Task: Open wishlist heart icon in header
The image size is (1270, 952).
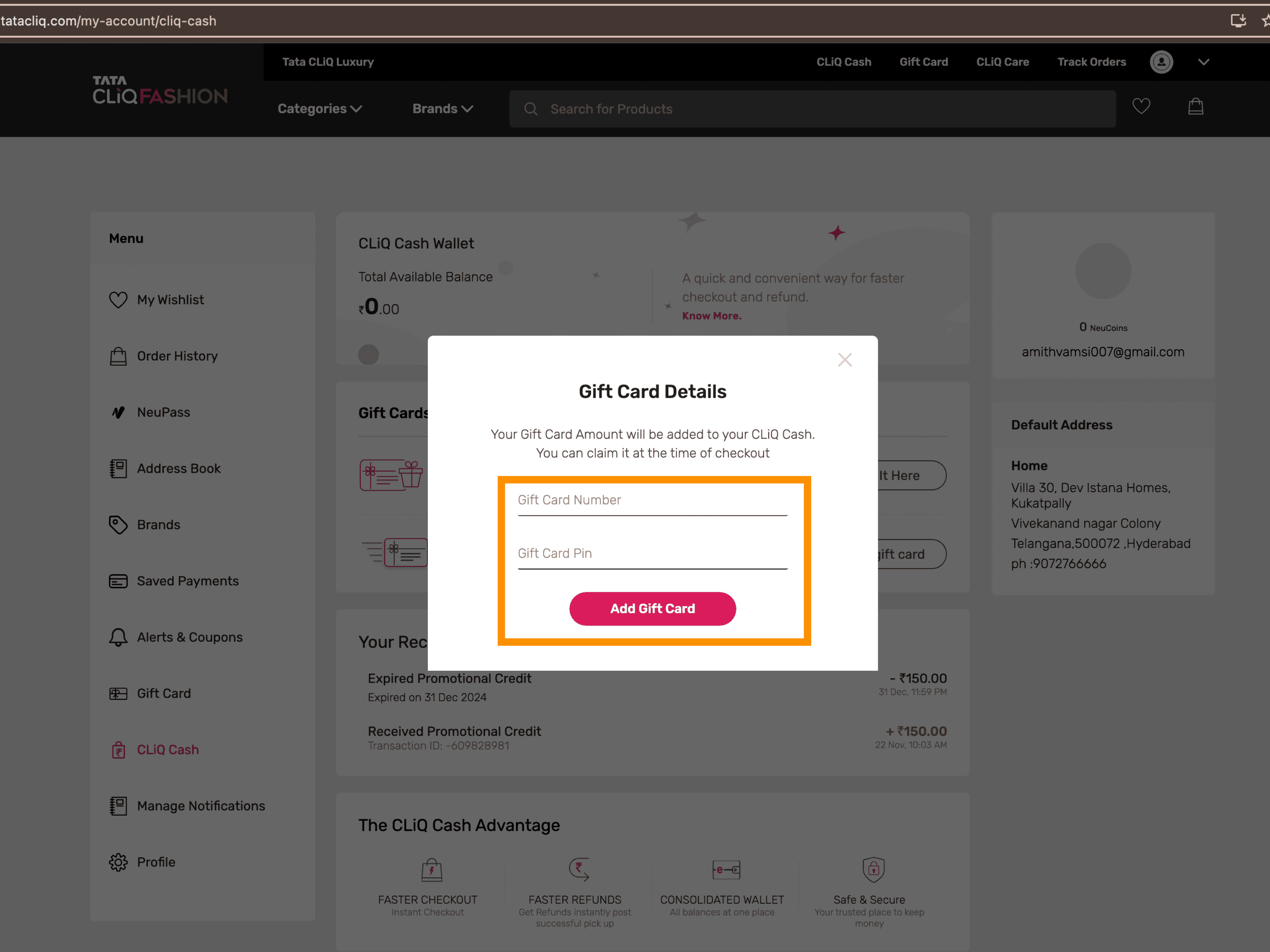Action: 1141,107
